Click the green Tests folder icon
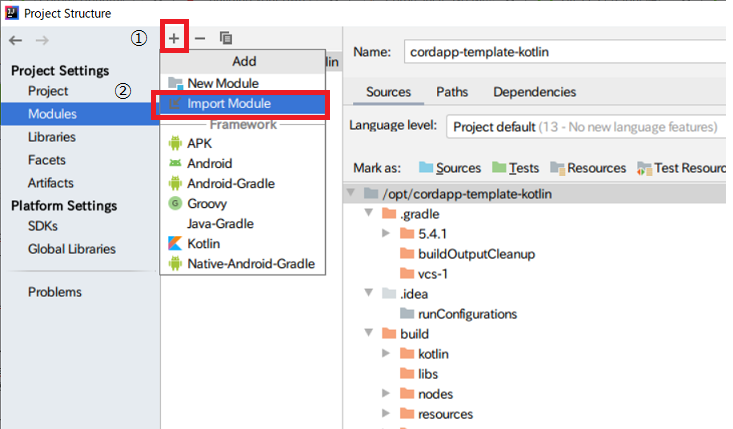733x429 pixels. click(499, 167)
